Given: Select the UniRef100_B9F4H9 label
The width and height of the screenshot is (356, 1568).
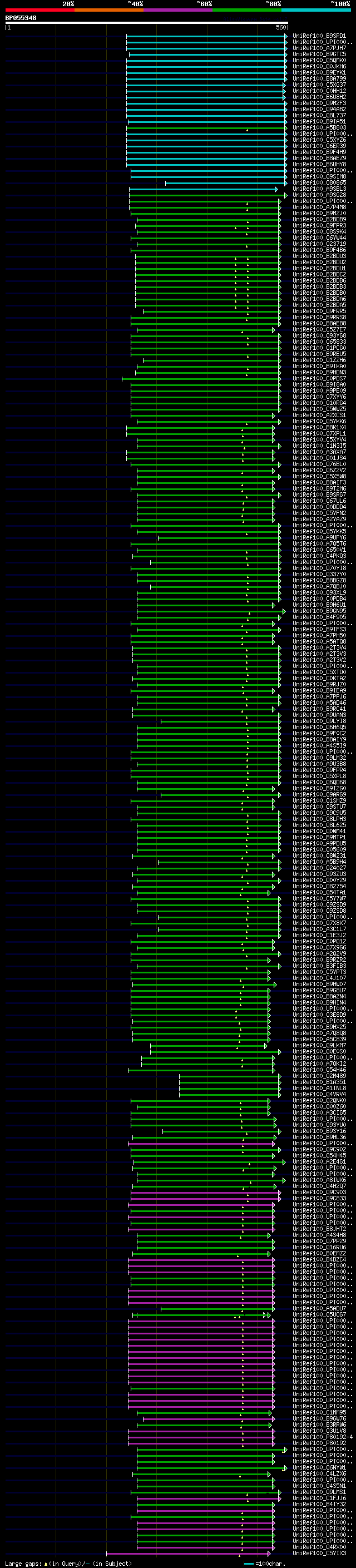Looking at the screenshot, I should [319, 152].
